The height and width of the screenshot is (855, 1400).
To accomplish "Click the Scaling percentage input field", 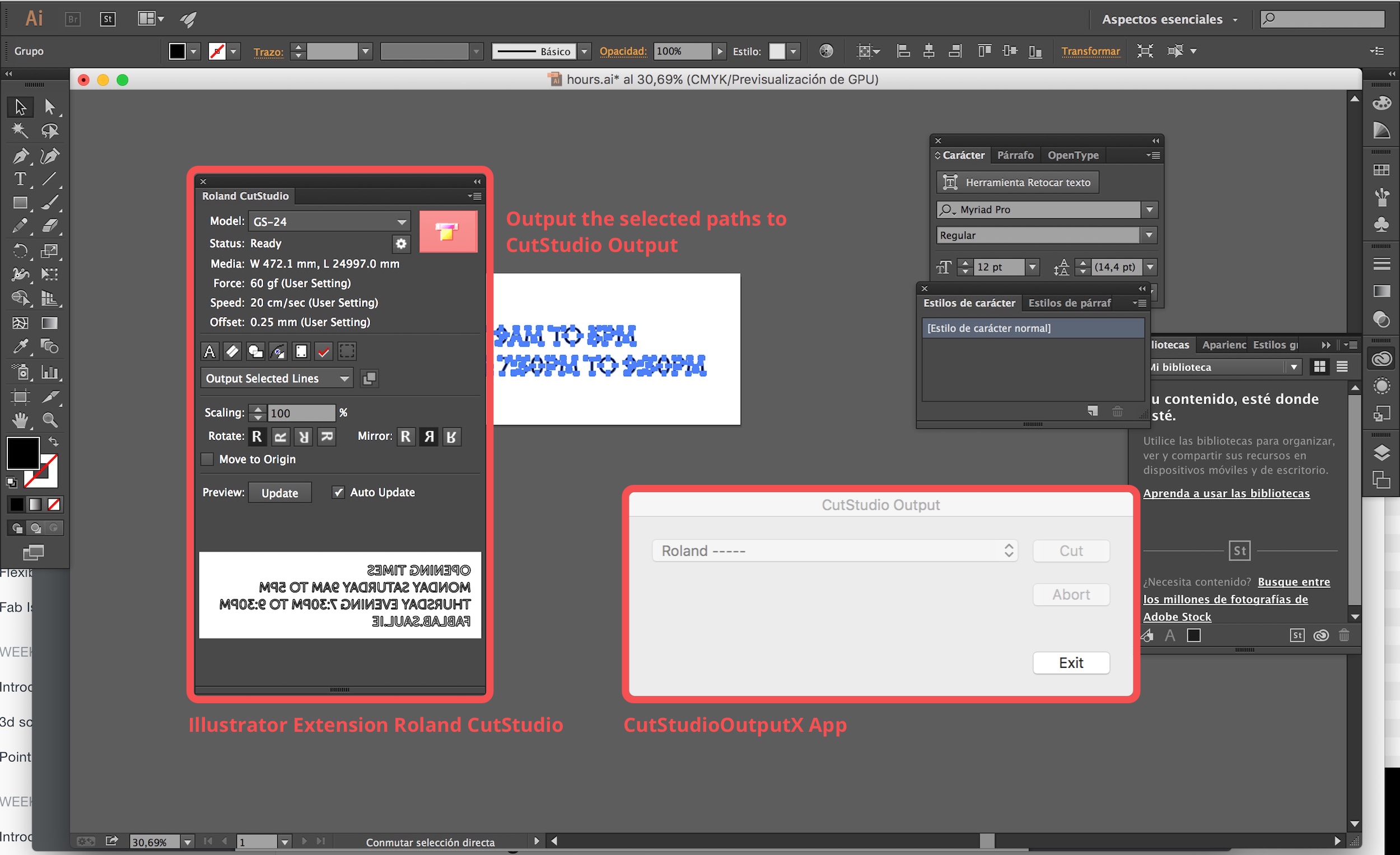I will coord(301,413).
